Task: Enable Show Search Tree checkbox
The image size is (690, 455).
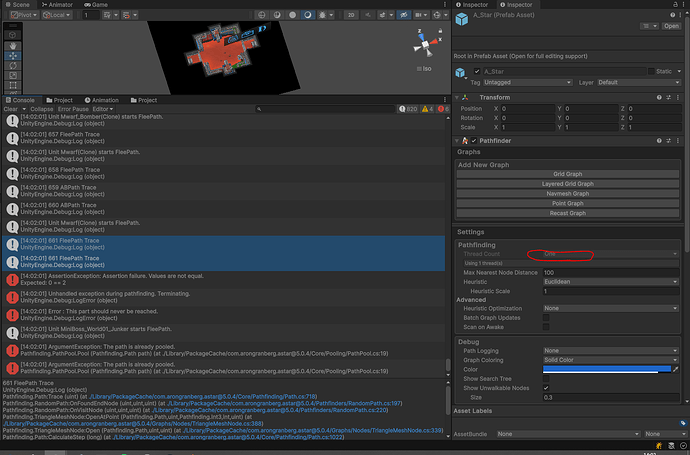Action: pos(546,379)
